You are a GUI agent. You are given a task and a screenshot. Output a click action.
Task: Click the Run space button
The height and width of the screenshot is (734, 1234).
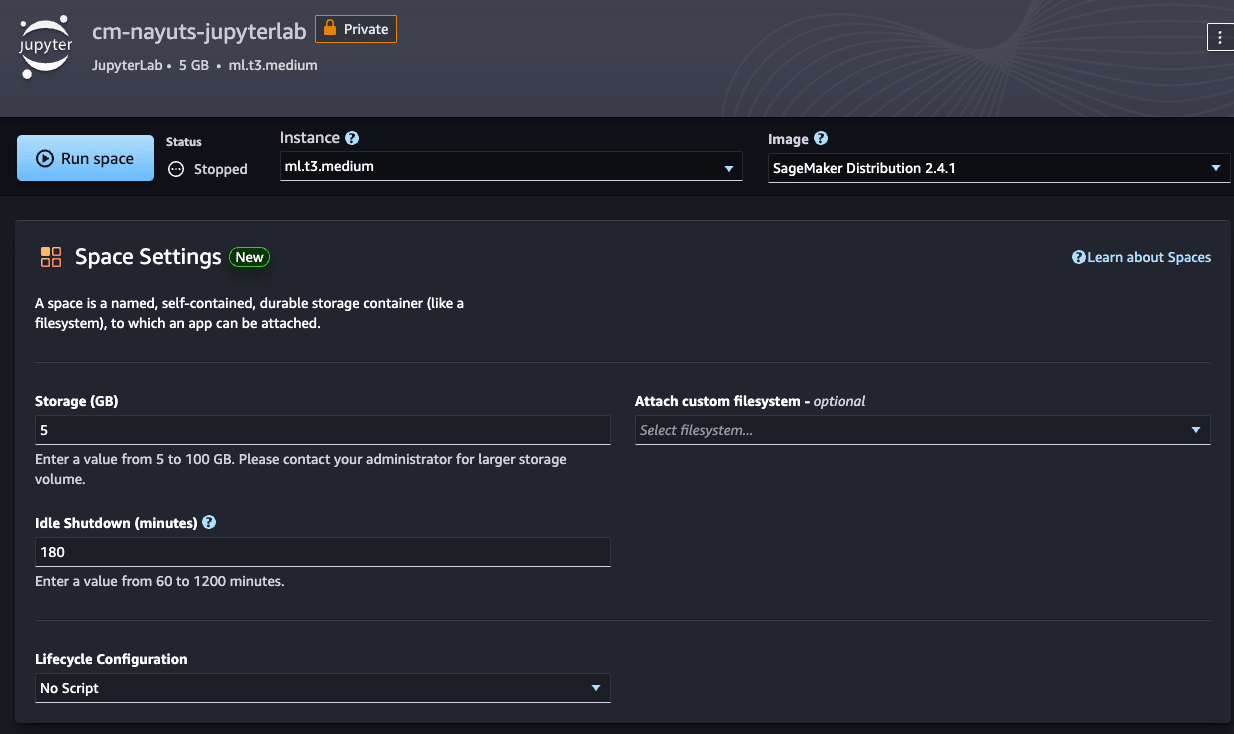pyautogui.click(x=85, y=158)
